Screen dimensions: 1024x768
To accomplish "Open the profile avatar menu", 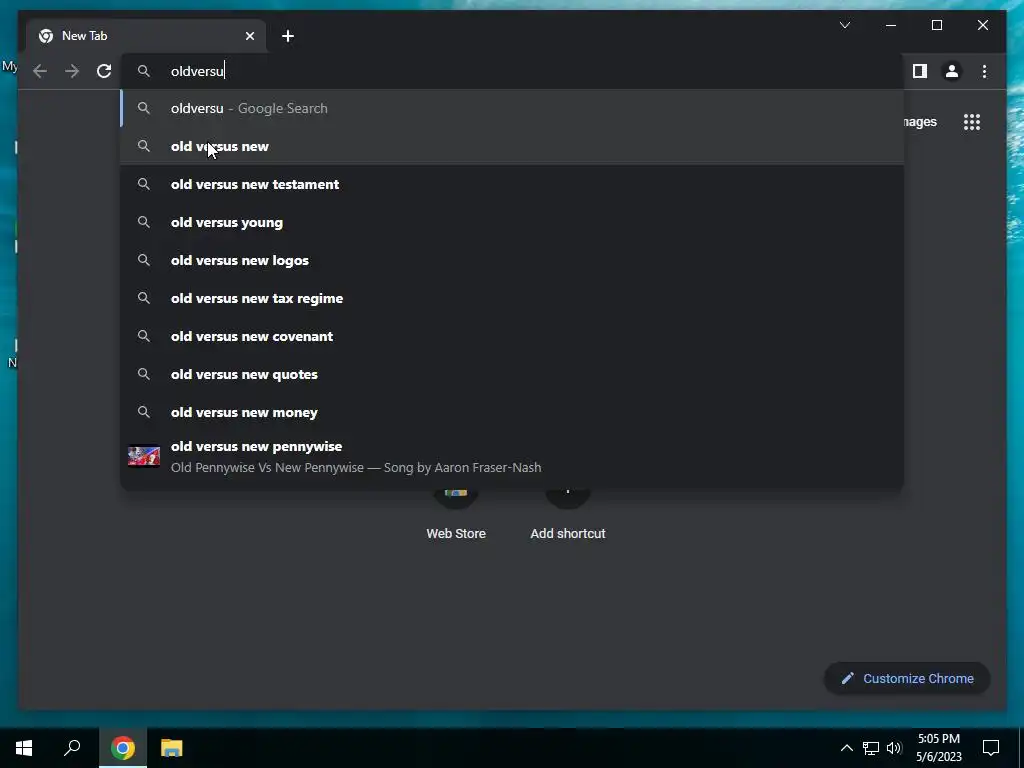I will pos(952,71).
